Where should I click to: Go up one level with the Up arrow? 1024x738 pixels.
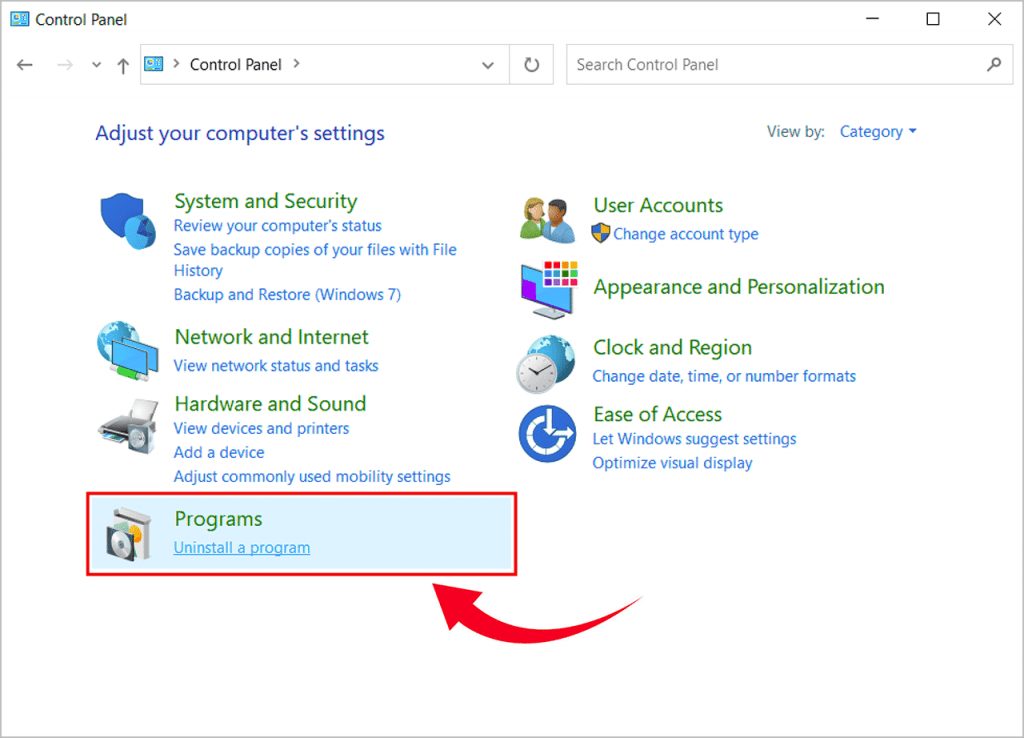pyautogui.click(x=123, y=65)
